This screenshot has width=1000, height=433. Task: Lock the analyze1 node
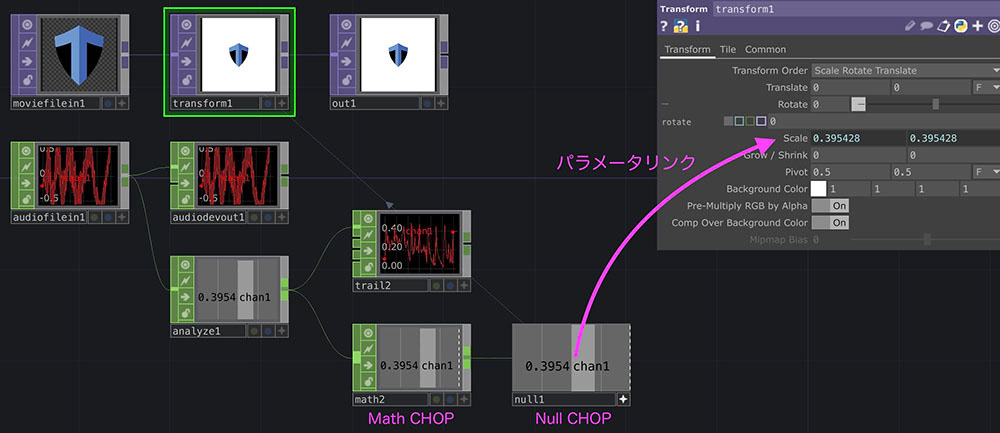(x=186, y=313)
